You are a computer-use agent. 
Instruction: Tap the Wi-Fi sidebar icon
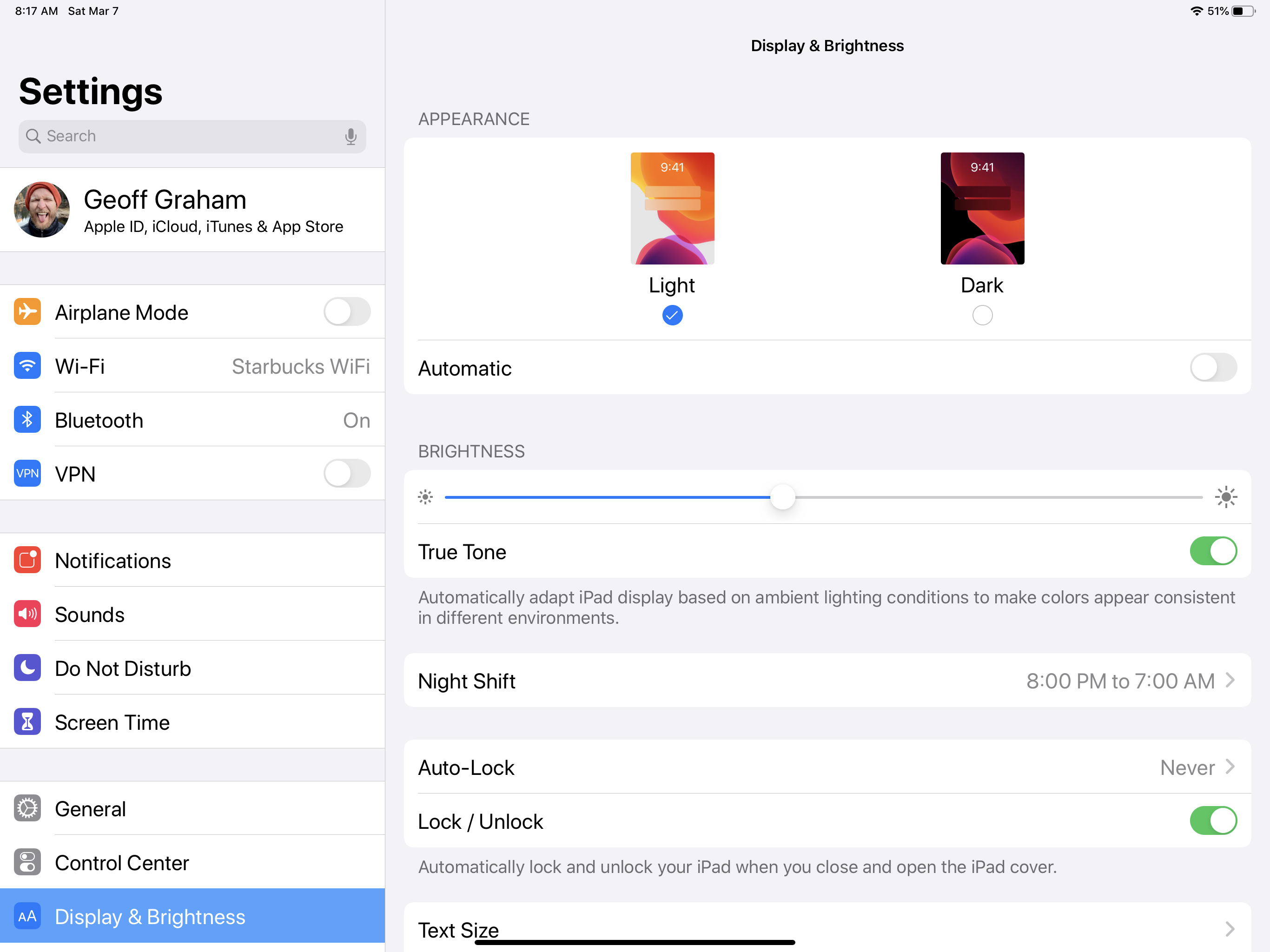click(x=27, y=366)
